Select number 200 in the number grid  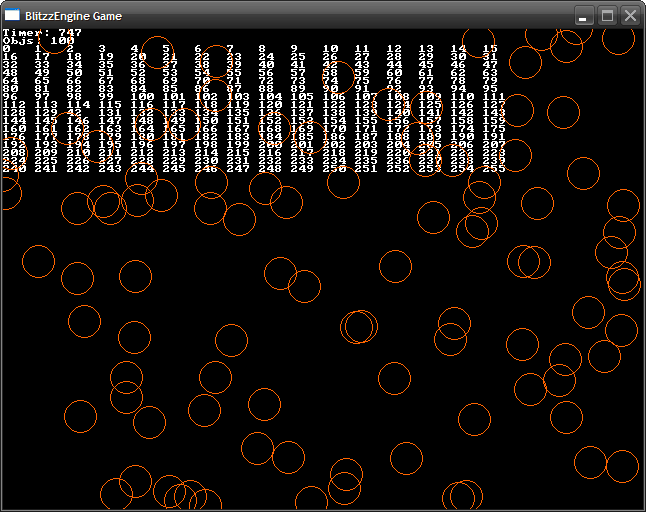[x=270, y=145]
